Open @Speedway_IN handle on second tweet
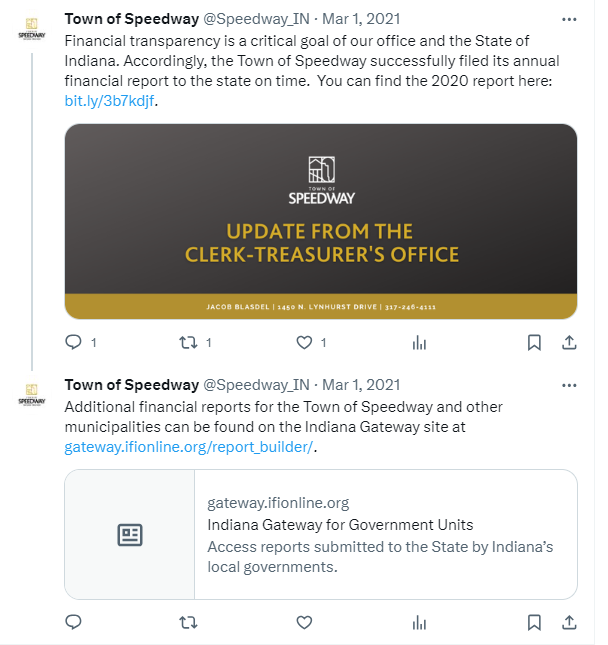 257,385
